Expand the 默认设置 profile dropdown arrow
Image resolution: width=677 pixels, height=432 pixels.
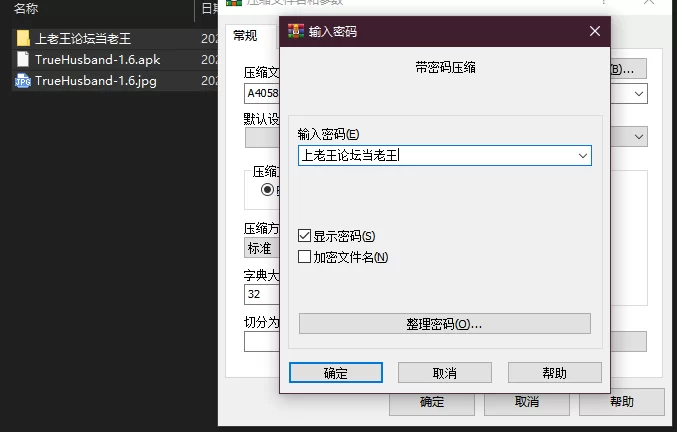[639, 137]
